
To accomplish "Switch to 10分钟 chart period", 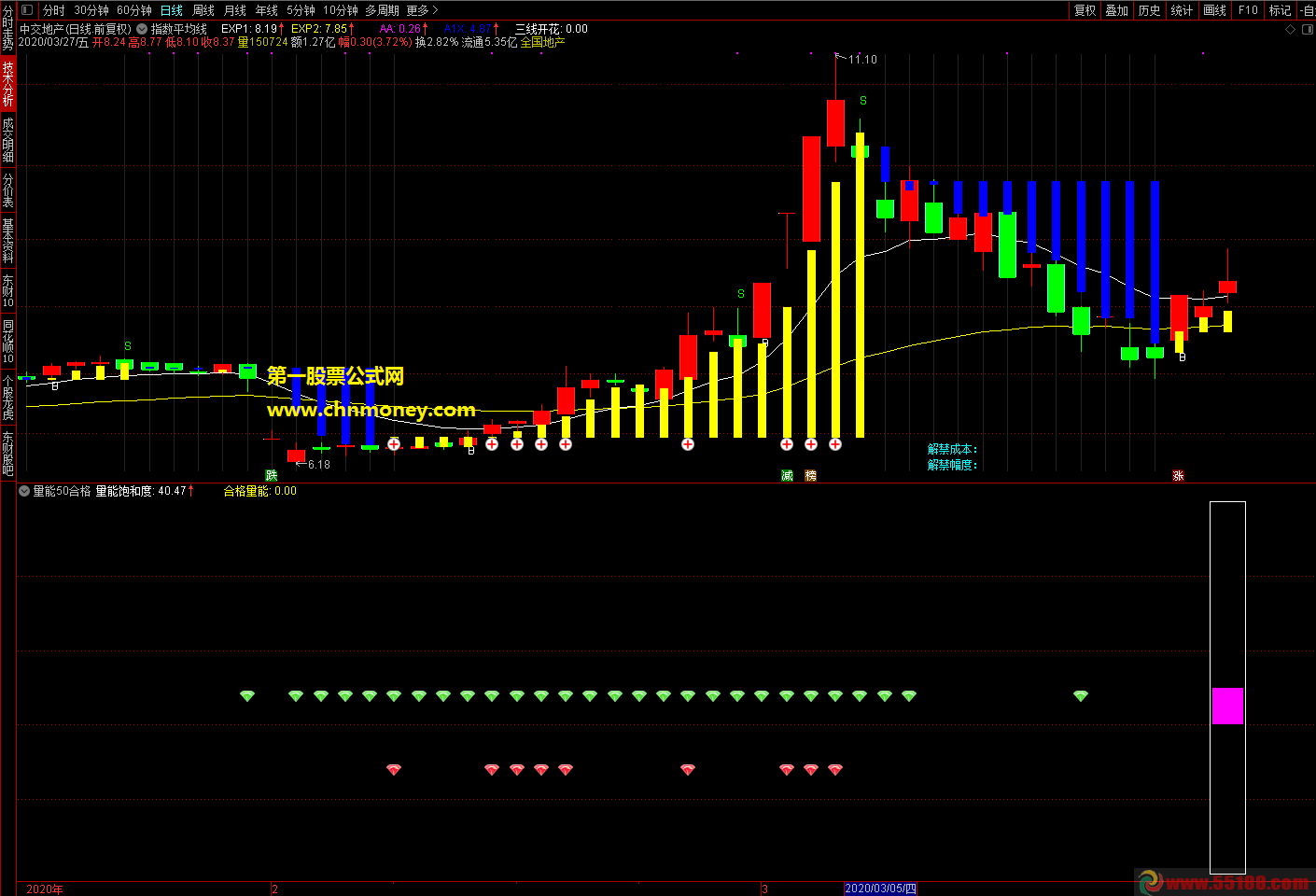I will click(341, 10).
